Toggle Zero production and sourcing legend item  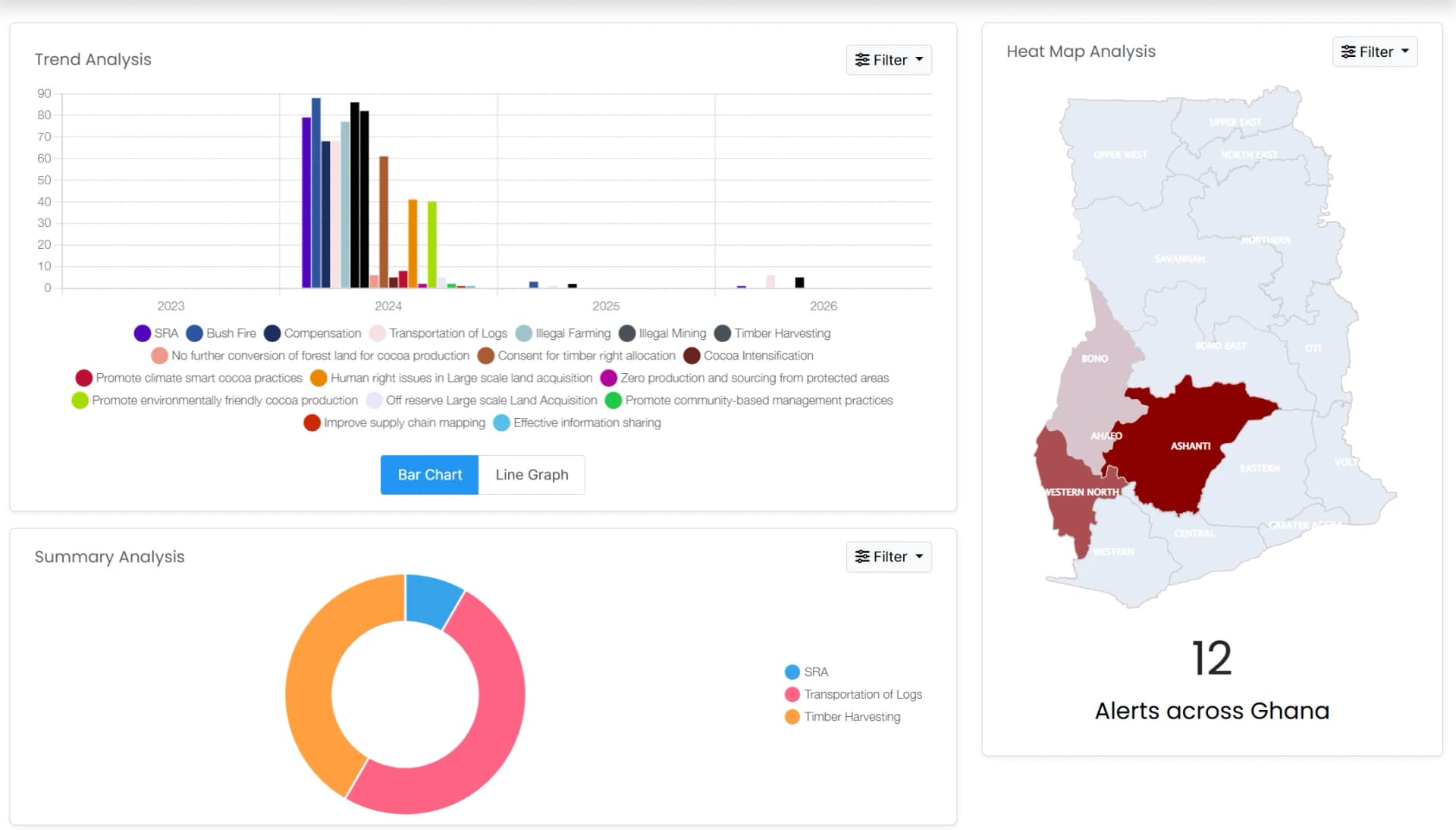click(x=745, y=378)
